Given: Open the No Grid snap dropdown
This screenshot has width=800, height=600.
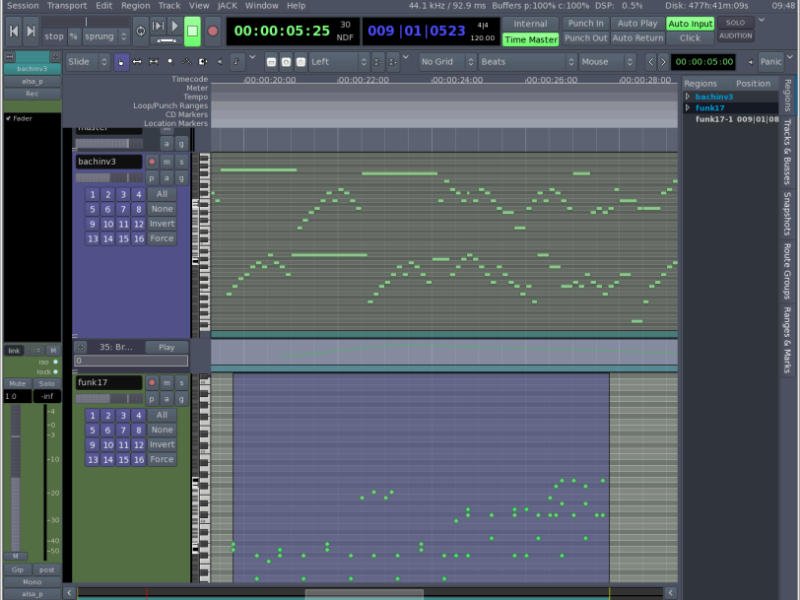Looking at the screenshot, I should [x=444, y=61].
